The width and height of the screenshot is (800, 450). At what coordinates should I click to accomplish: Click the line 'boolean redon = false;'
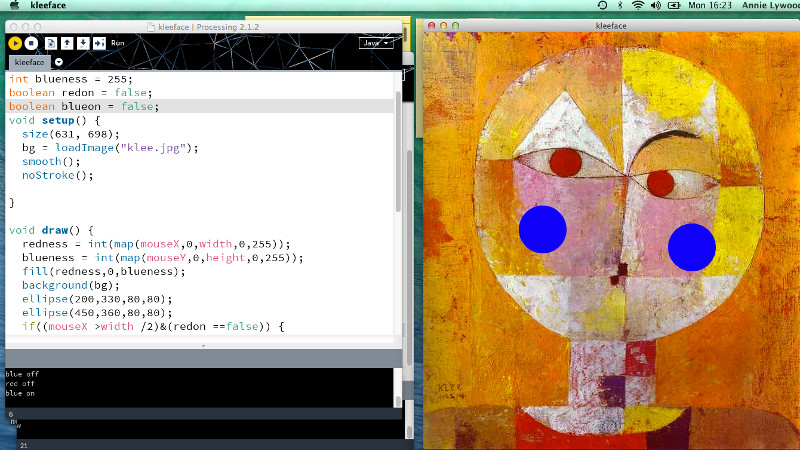point(81,93)
